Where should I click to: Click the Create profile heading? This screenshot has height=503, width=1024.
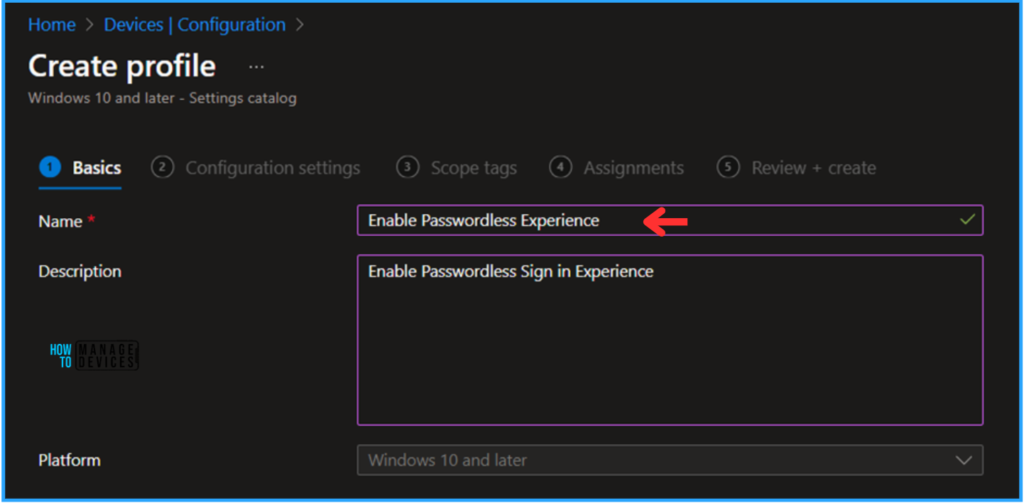122,66
